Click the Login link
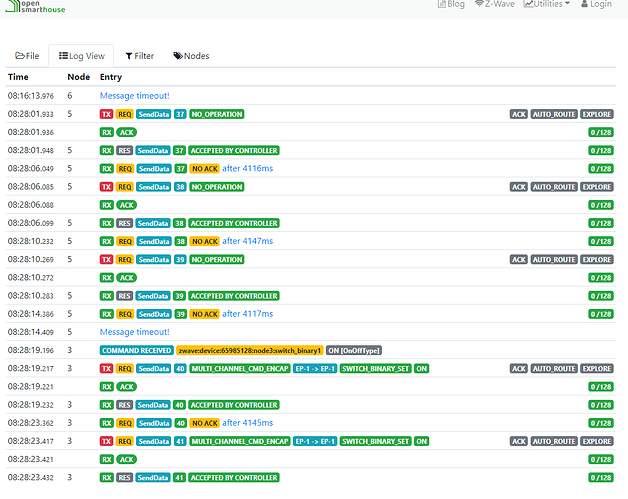This screenshot has width=628, height=499. [596, 4]
